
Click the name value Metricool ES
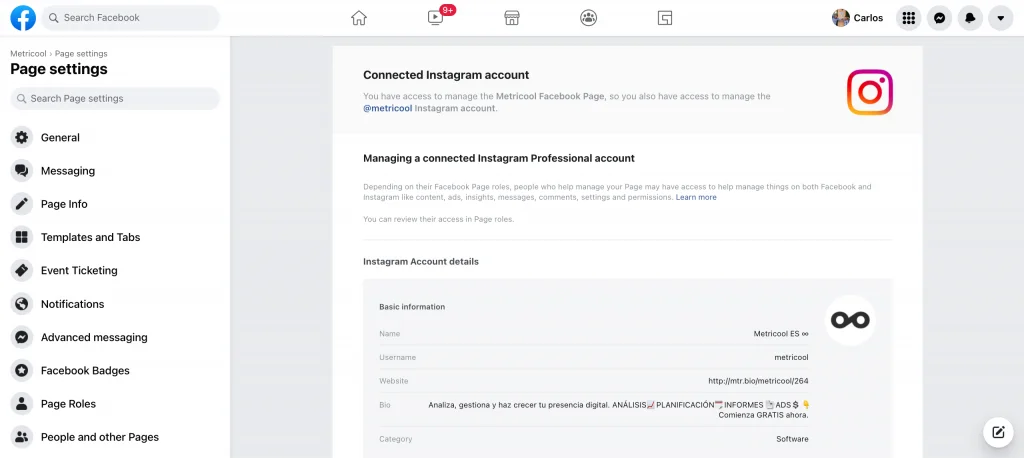pos(781,334)
